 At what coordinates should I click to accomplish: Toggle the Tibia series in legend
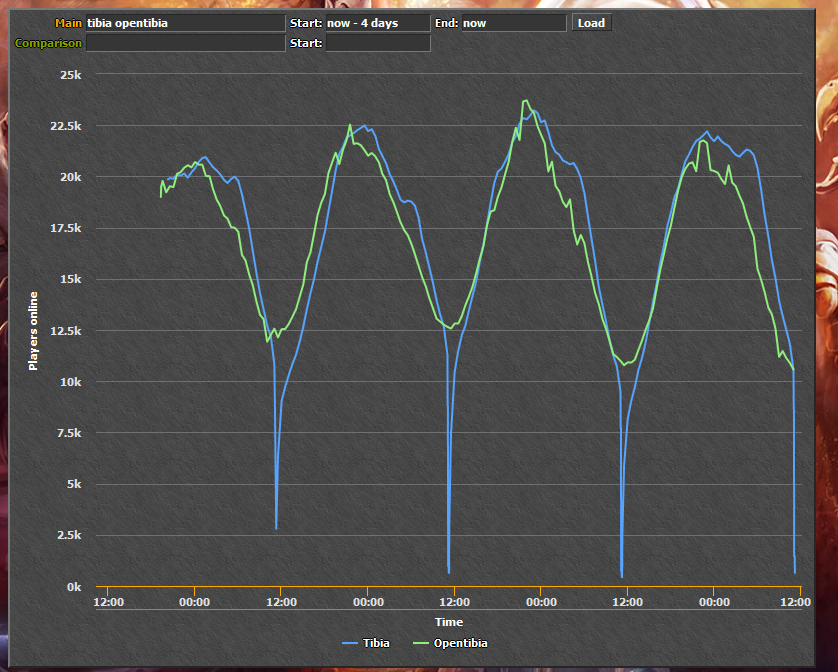tap(366, 643)
